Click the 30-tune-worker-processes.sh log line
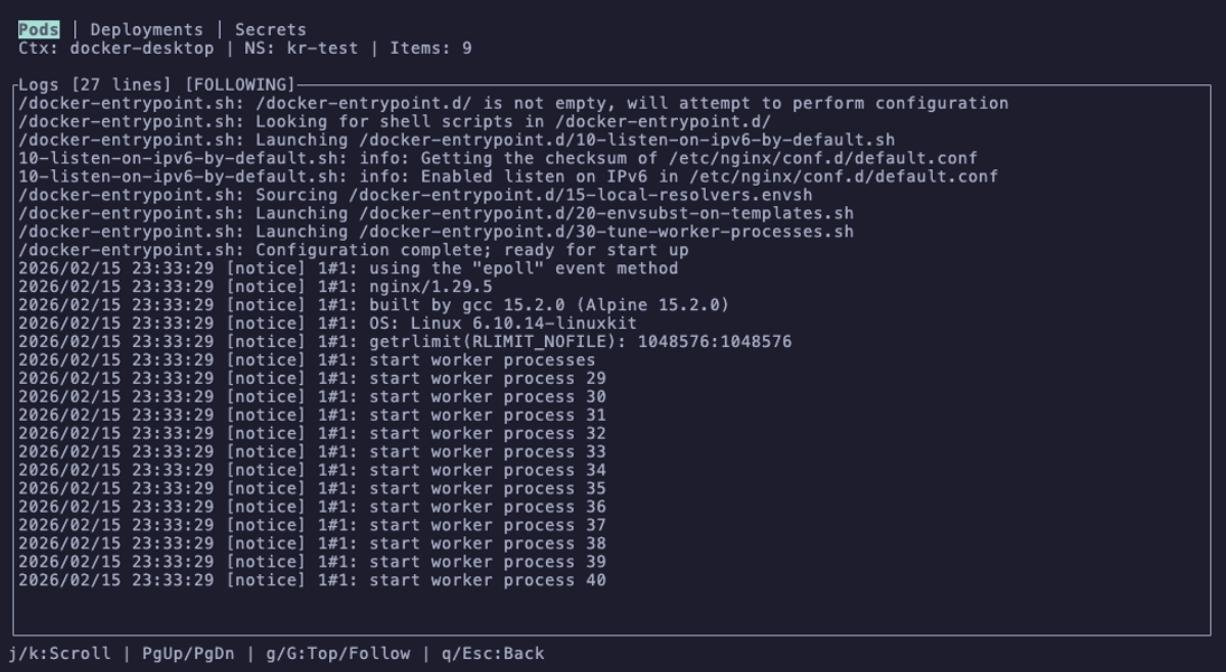 coord(436,232)
